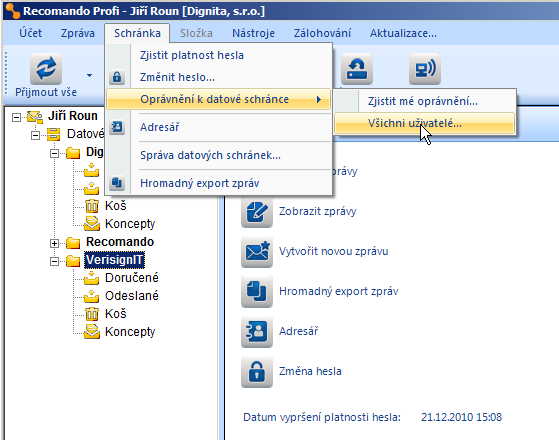Click the disabled Složka menu
The height and width of the screenshot is (440, 559).
pyautogui.click(x=196, y=33)
